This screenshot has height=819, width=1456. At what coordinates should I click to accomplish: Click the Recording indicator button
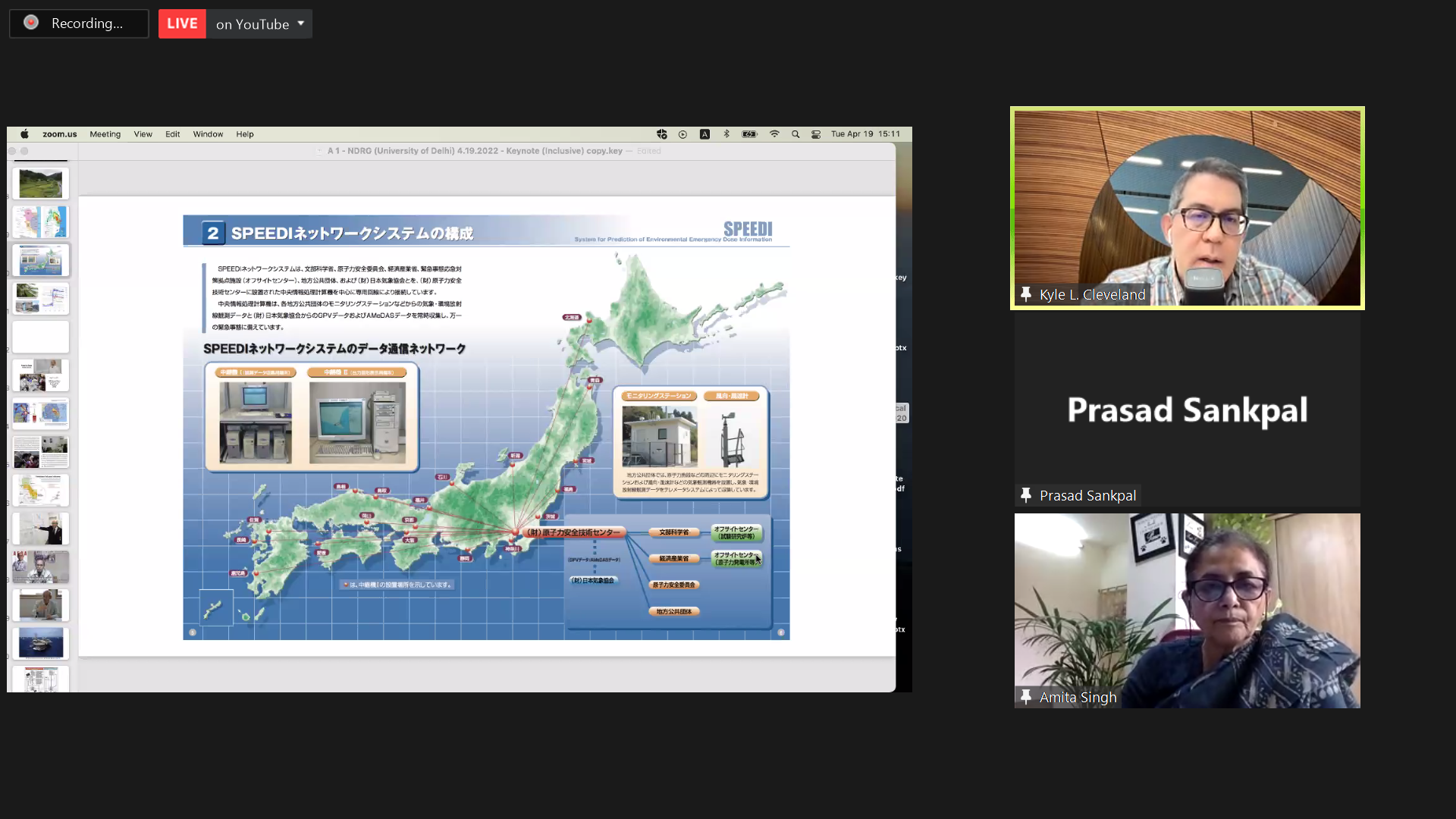point(79,24)
